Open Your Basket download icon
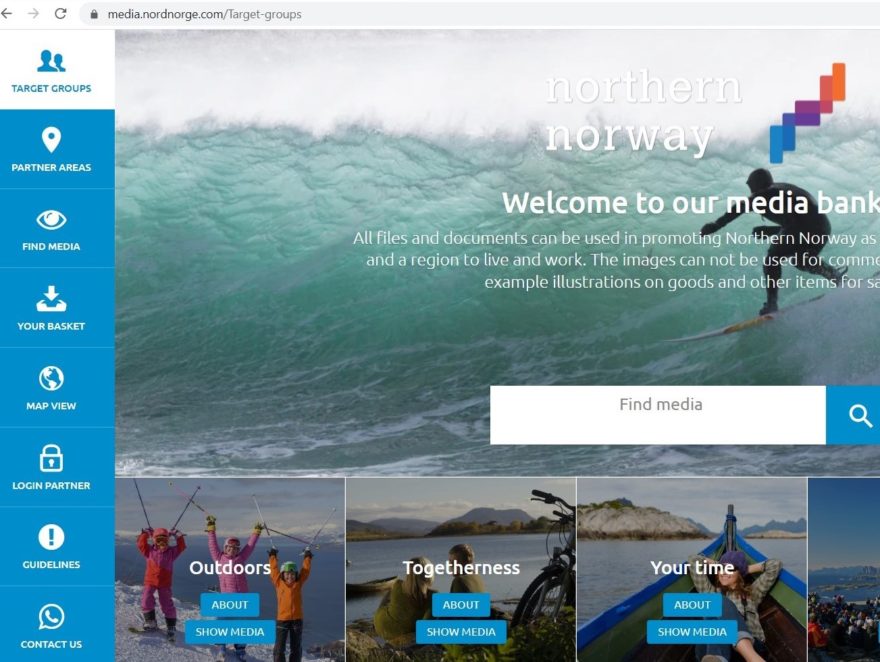Viewport: 880px width, 662px height. [x=51, y=298]
